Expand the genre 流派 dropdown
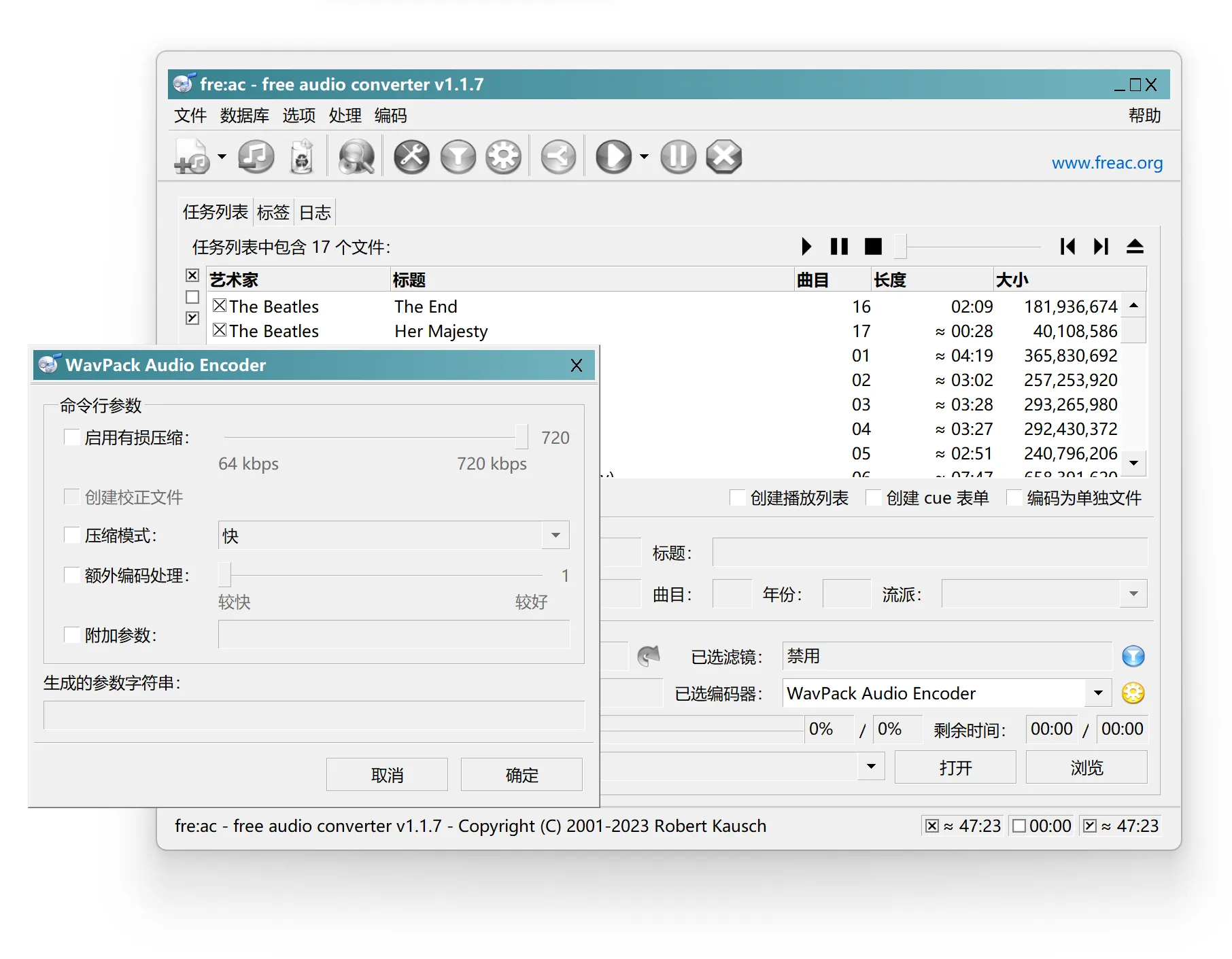Image resolution: width=1232 pixels, height=959 pixels. [1133, 593]
